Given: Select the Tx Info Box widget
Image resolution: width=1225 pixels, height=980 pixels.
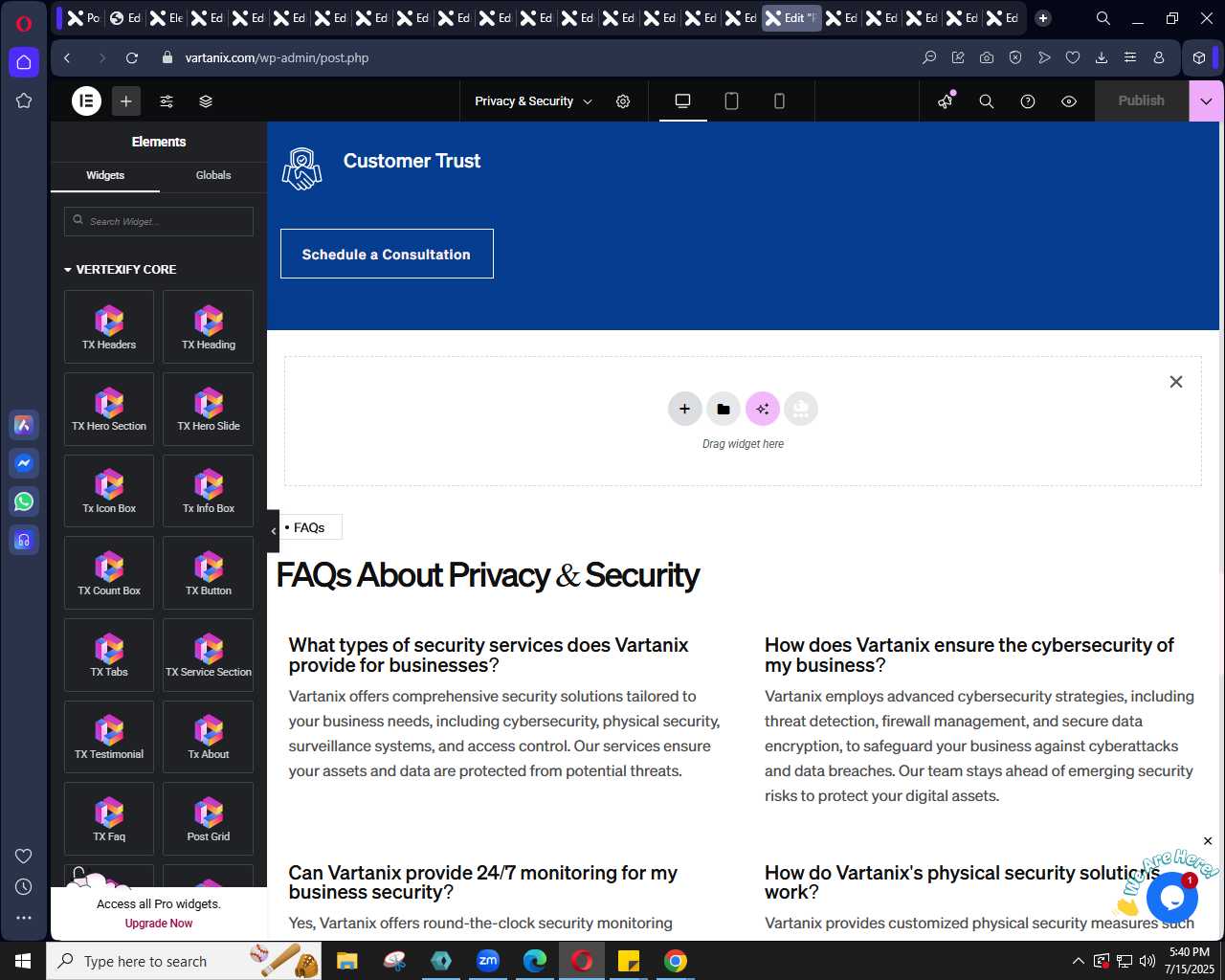Looking at the screenshot, I should tap(209, 491).
